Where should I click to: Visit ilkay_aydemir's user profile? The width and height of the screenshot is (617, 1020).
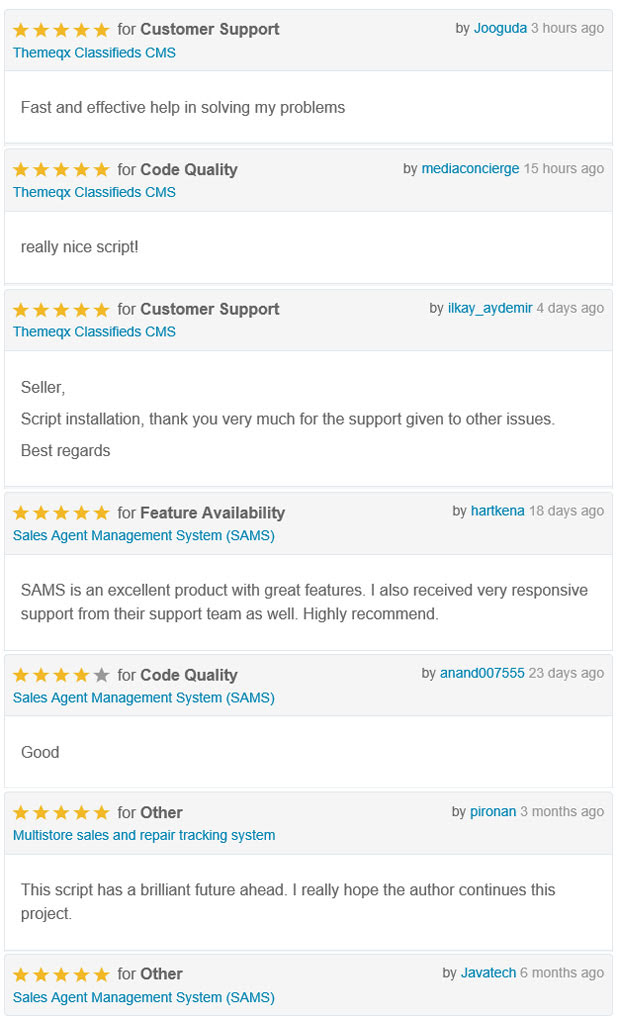click(489, 308)
